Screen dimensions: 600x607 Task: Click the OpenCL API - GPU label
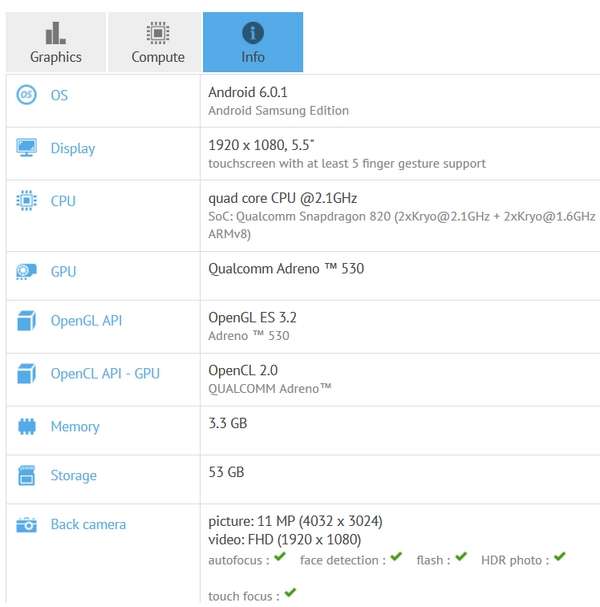(105, 374)
